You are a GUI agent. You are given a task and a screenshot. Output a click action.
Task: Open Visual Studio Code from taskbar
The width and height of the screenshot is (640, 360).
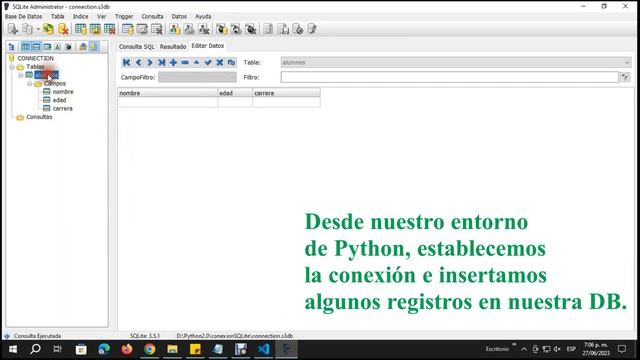coord(264,349)
